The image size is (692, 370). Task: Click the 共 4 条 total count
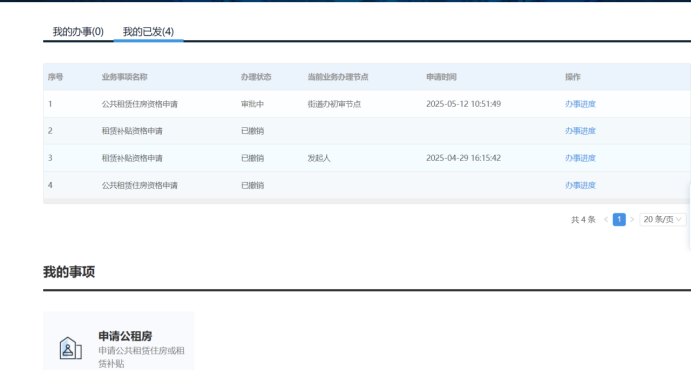tap(583, 219)
